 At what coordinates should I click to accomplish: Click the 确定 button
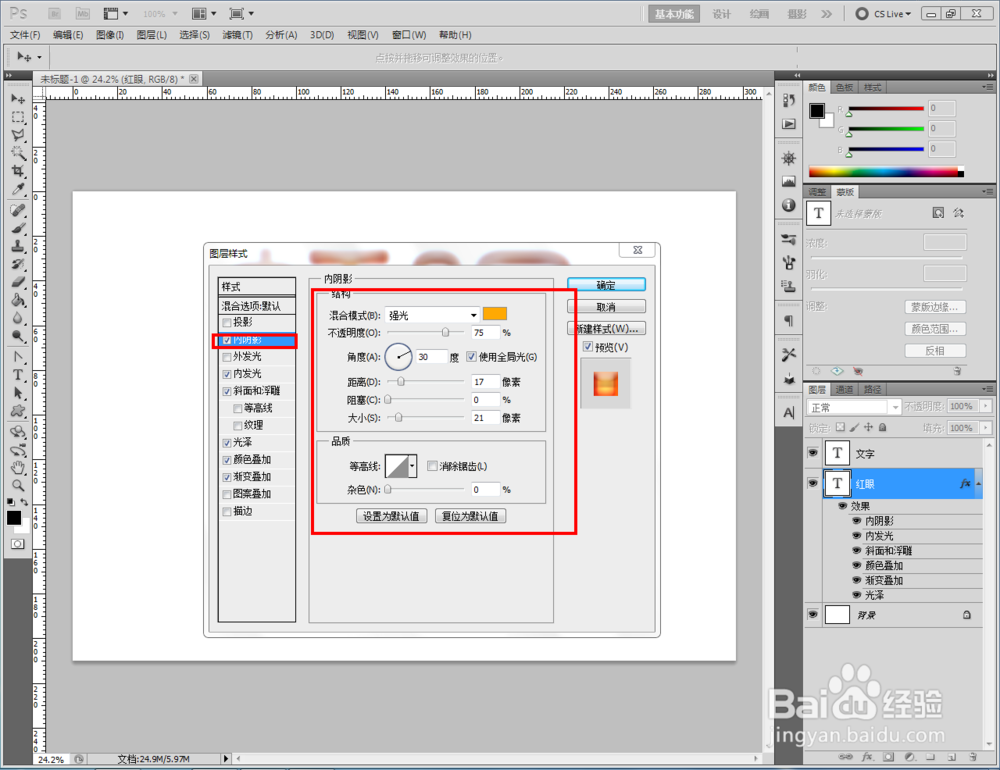(606, 285)
